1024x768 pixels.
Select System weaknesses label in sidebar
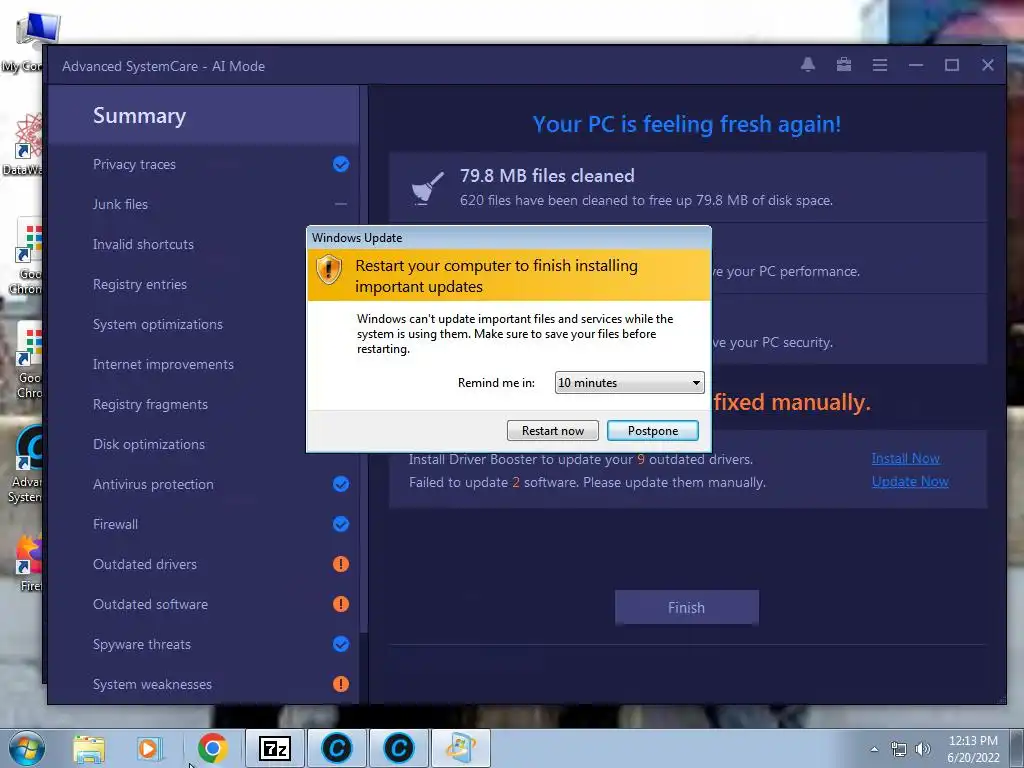152,684
